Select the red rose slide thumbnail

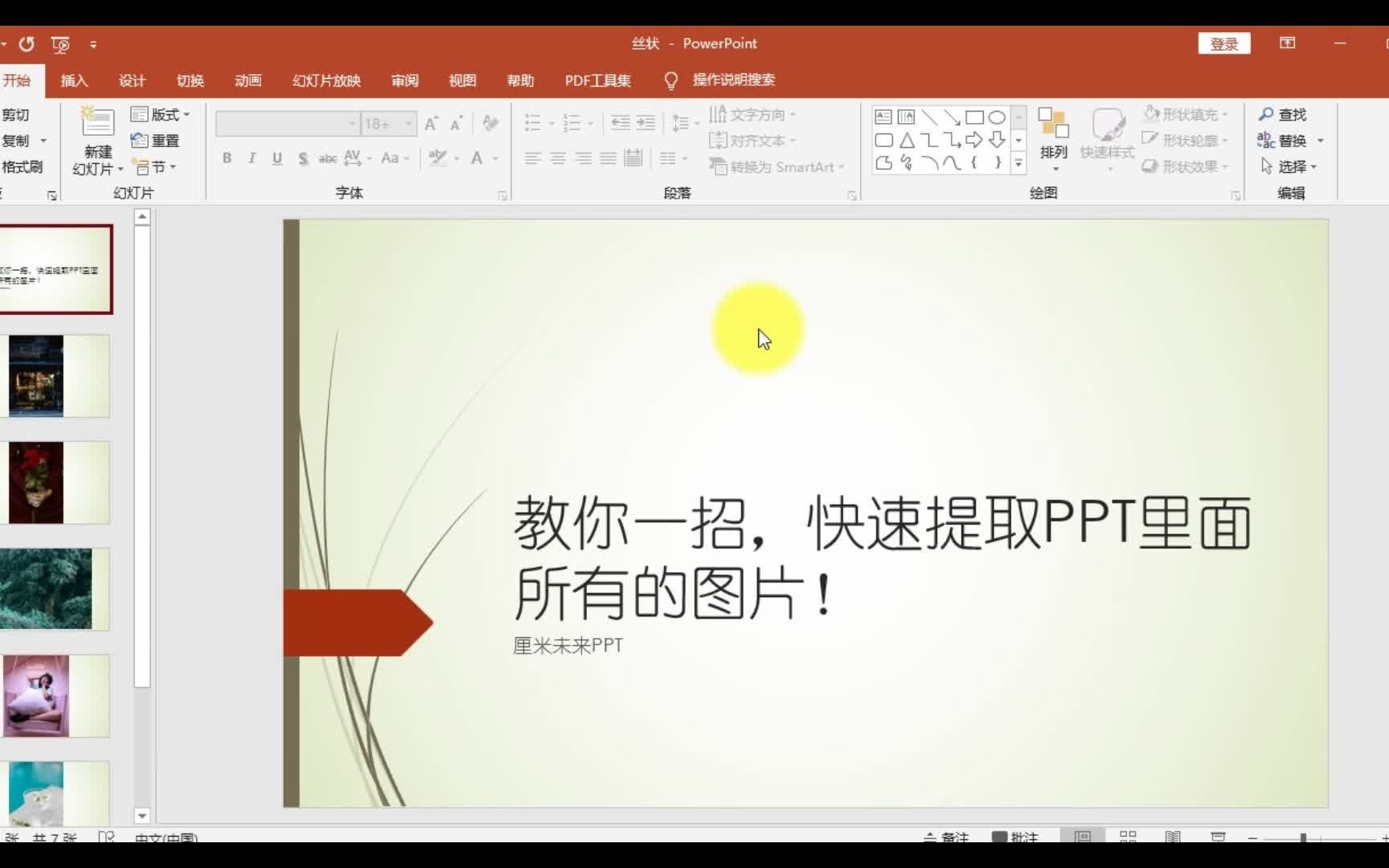[x=54, y=482]
